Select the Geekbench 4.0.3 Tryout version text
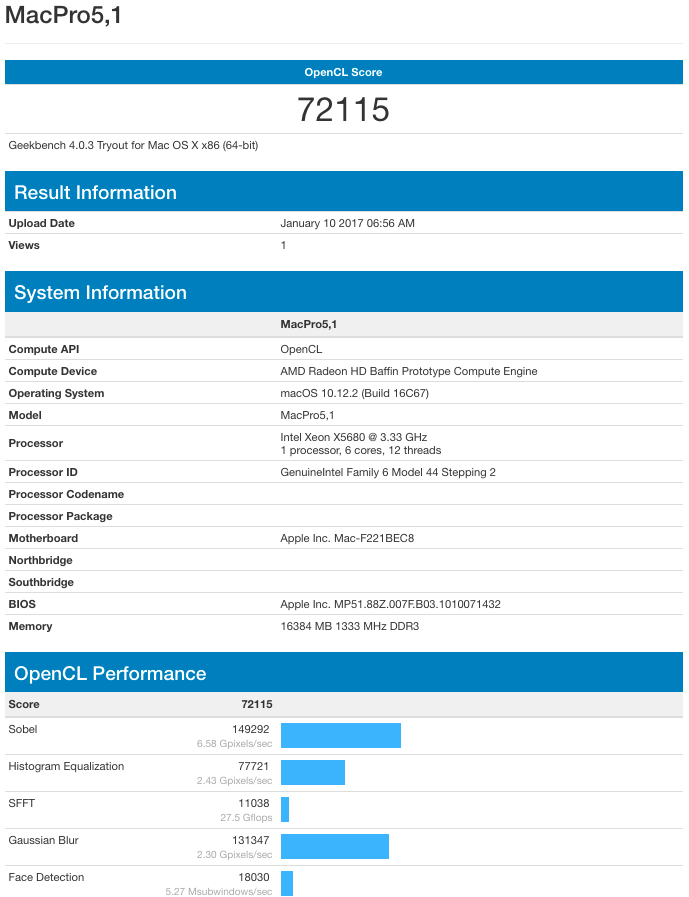Screen dimensions: 689x897 (133, 145)
